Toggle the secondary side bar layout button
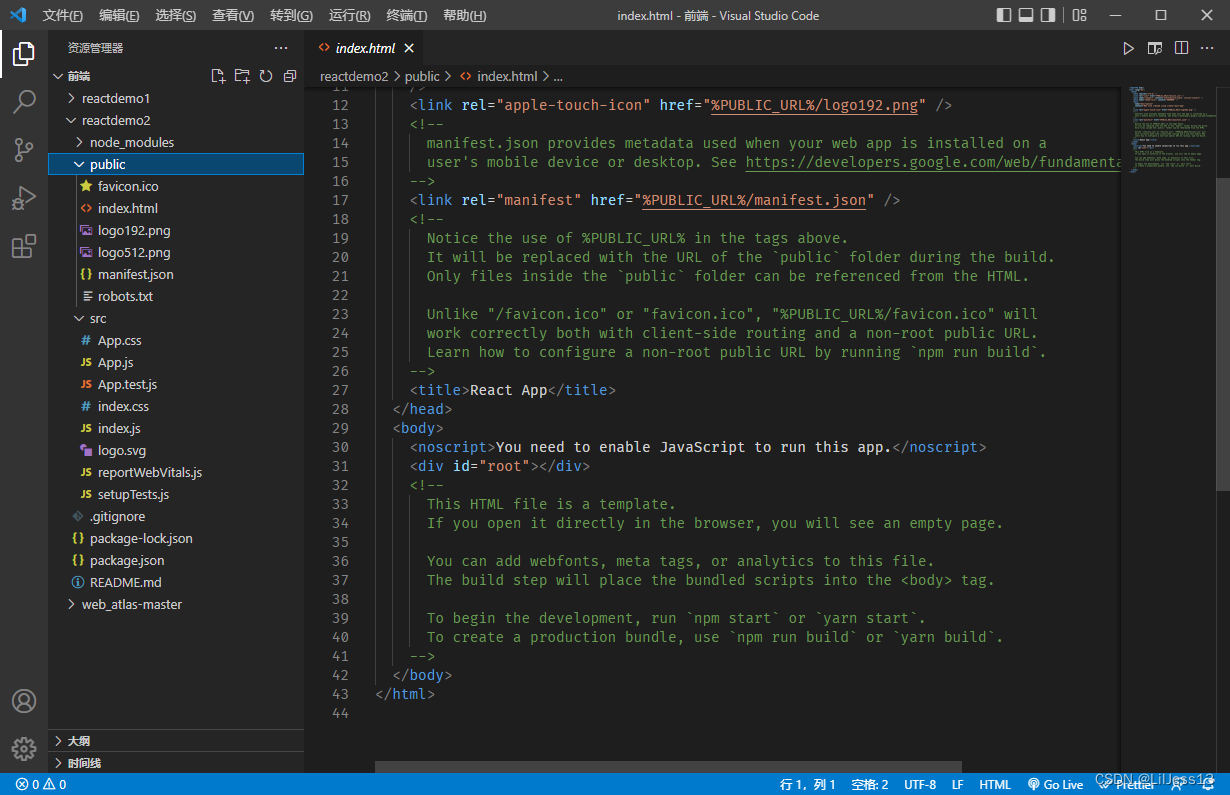This screenshot has height=795, width=1230. click(x=1048, y=15)
